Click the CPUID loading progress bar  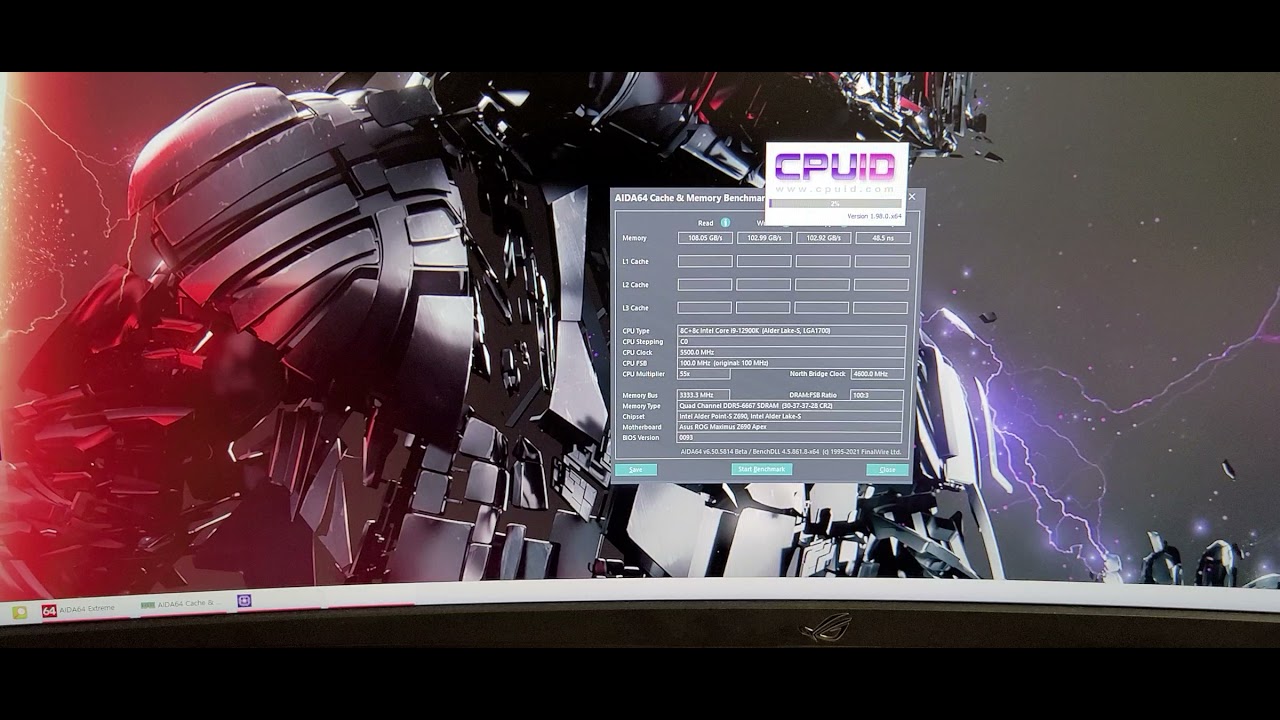[835, 204]
